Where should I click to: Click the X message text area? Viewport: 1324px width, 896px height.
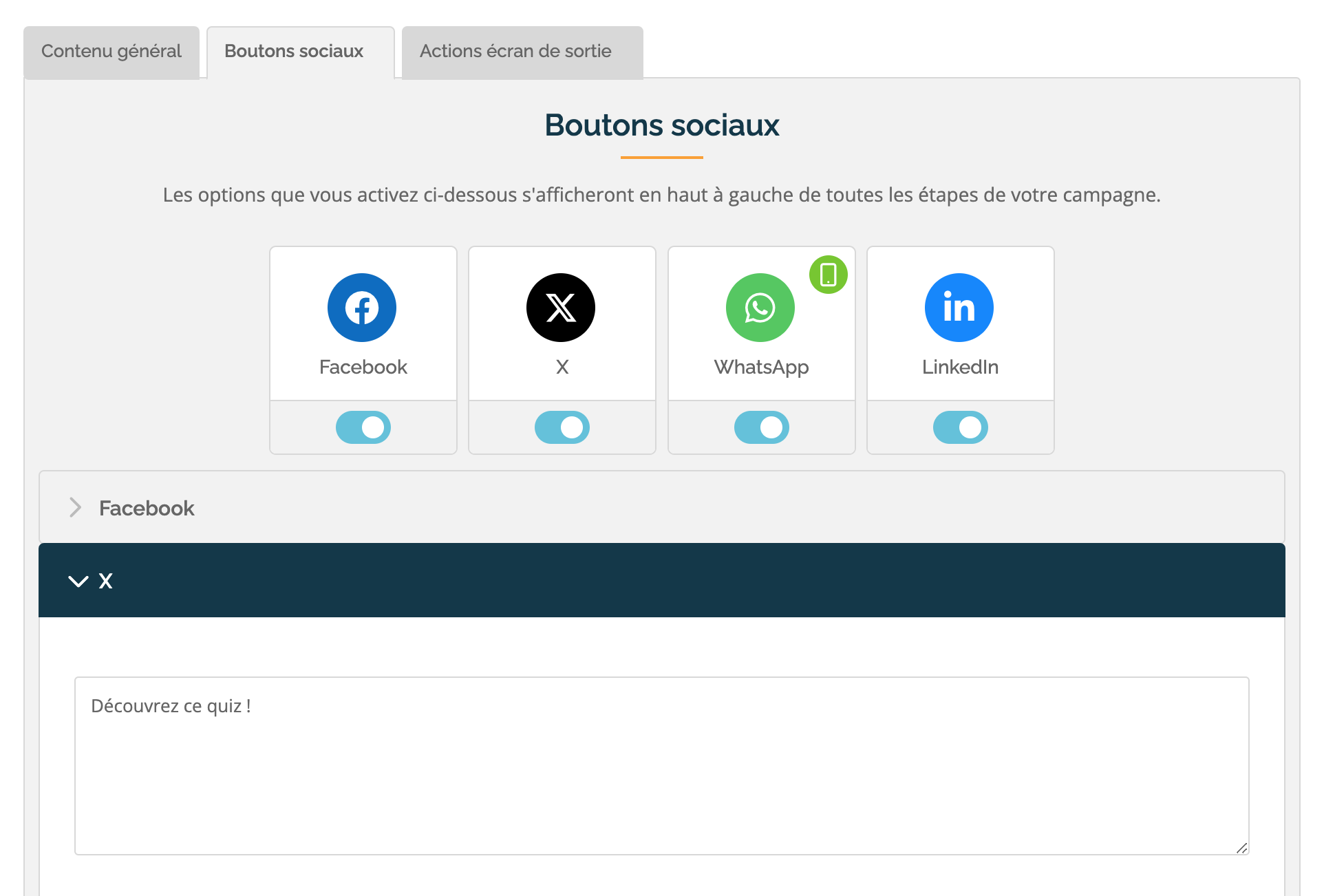(662, 766)
